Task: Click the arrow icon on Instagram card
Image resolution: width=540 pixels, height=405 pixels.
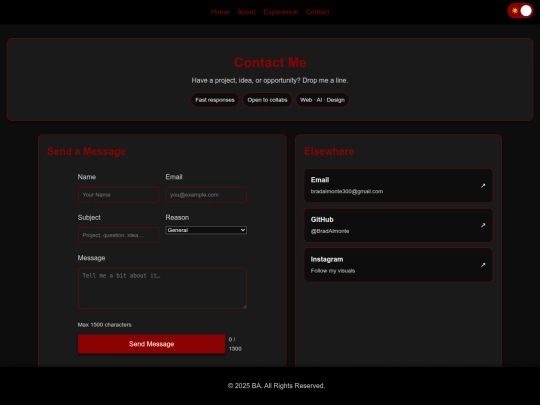Action: [483, 265]
